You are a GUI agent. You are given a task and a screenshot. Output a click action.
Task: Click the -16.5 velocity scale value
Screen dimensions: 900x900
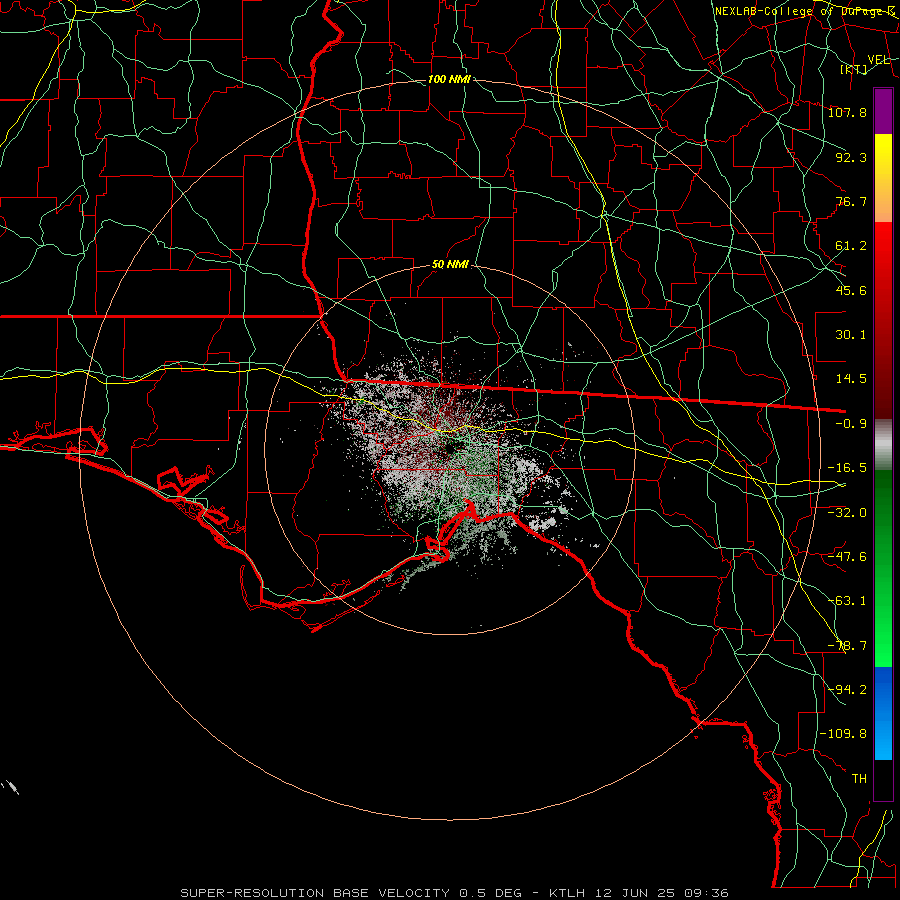(847, 468)
